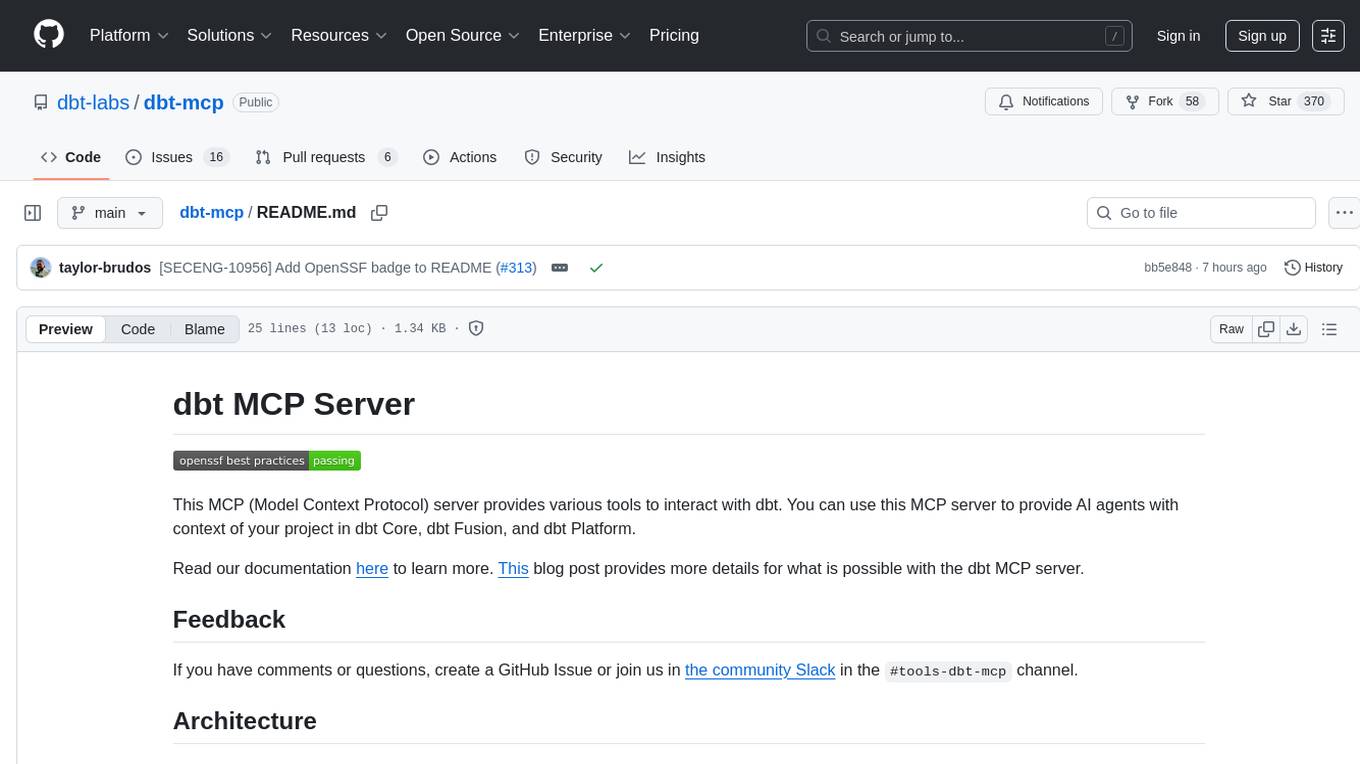This screenshot has width=1360, height=764.
Task: Select the Blame view
Action: click(204, 329)
